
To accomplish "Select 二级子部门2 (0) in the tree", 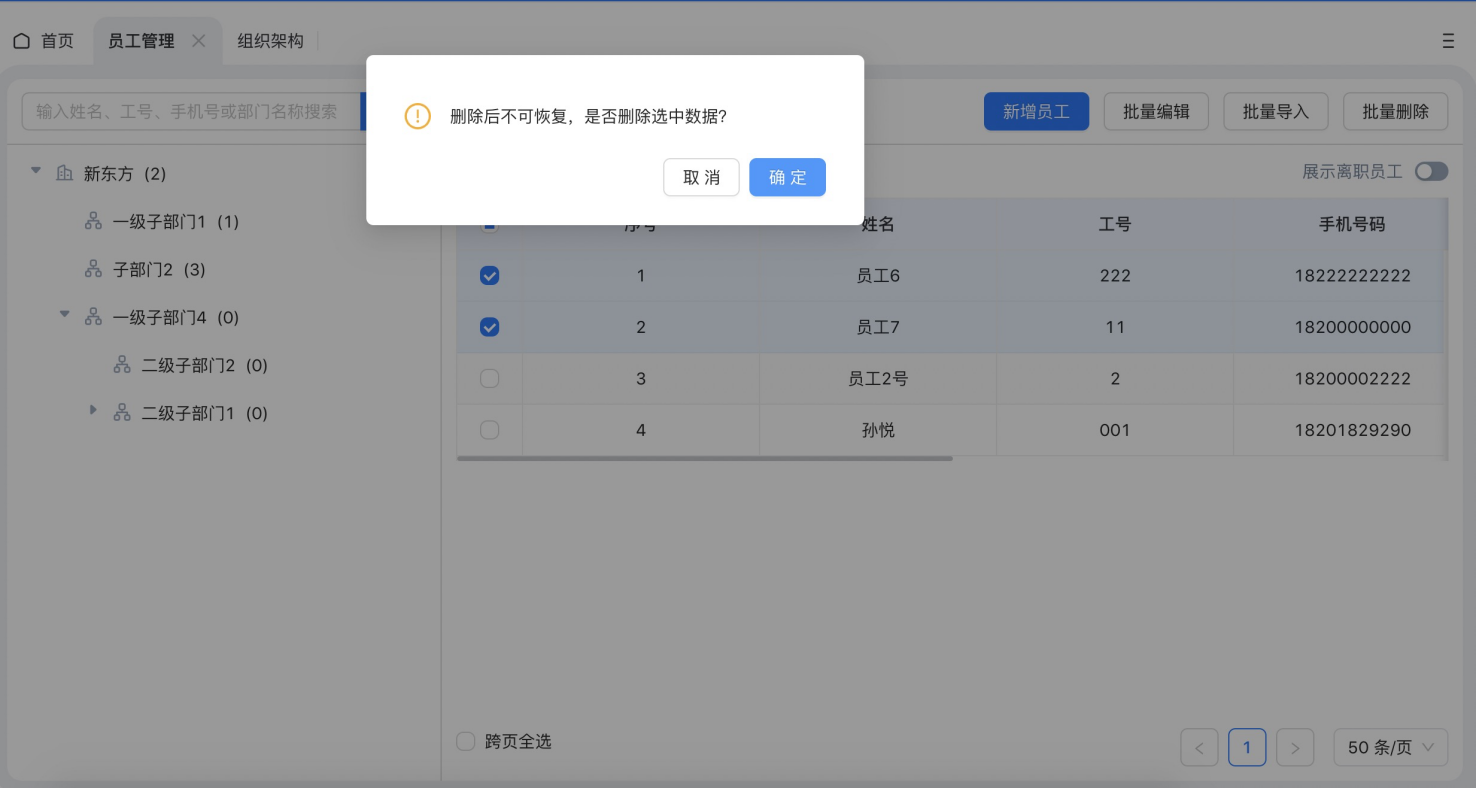I will [205, 365].
